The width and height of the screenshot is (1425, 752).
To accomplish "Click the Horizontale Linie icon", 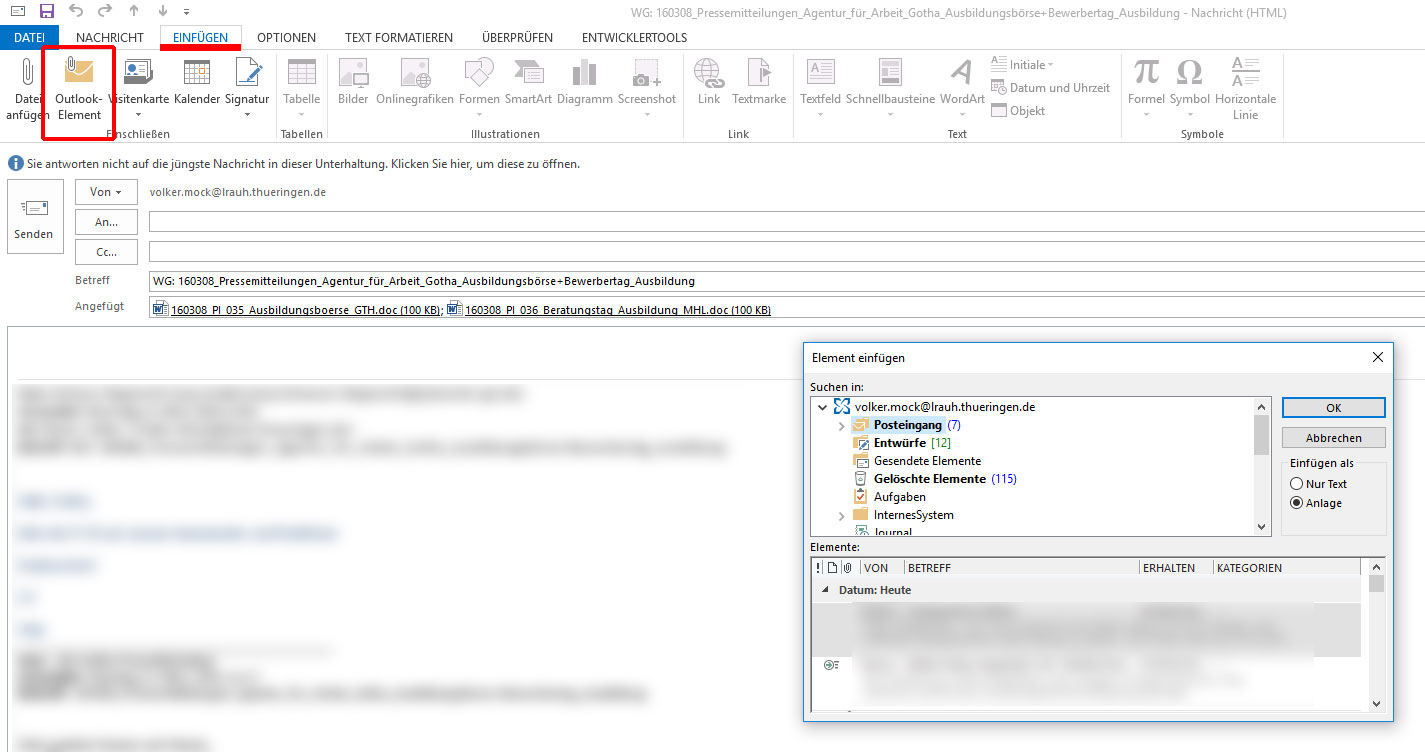I will click(x=1245, y=71).
